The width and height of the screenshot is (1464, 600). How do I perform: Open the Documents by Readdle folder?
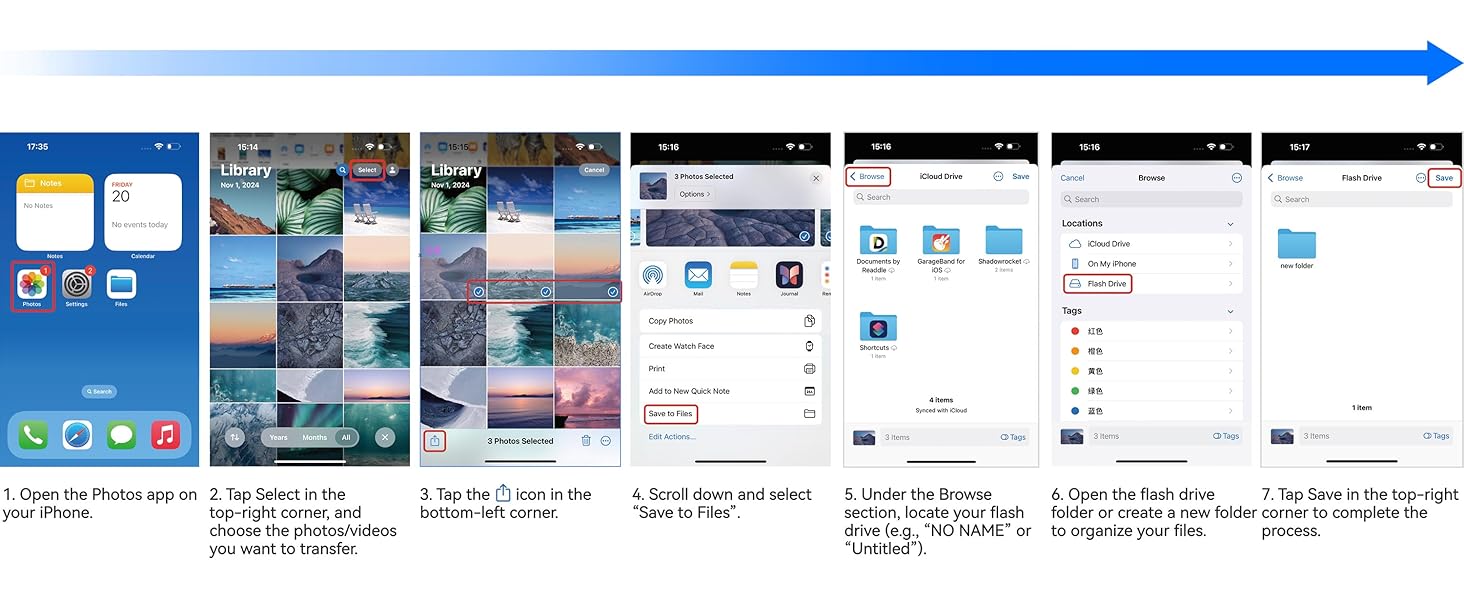tap(878, 252)
